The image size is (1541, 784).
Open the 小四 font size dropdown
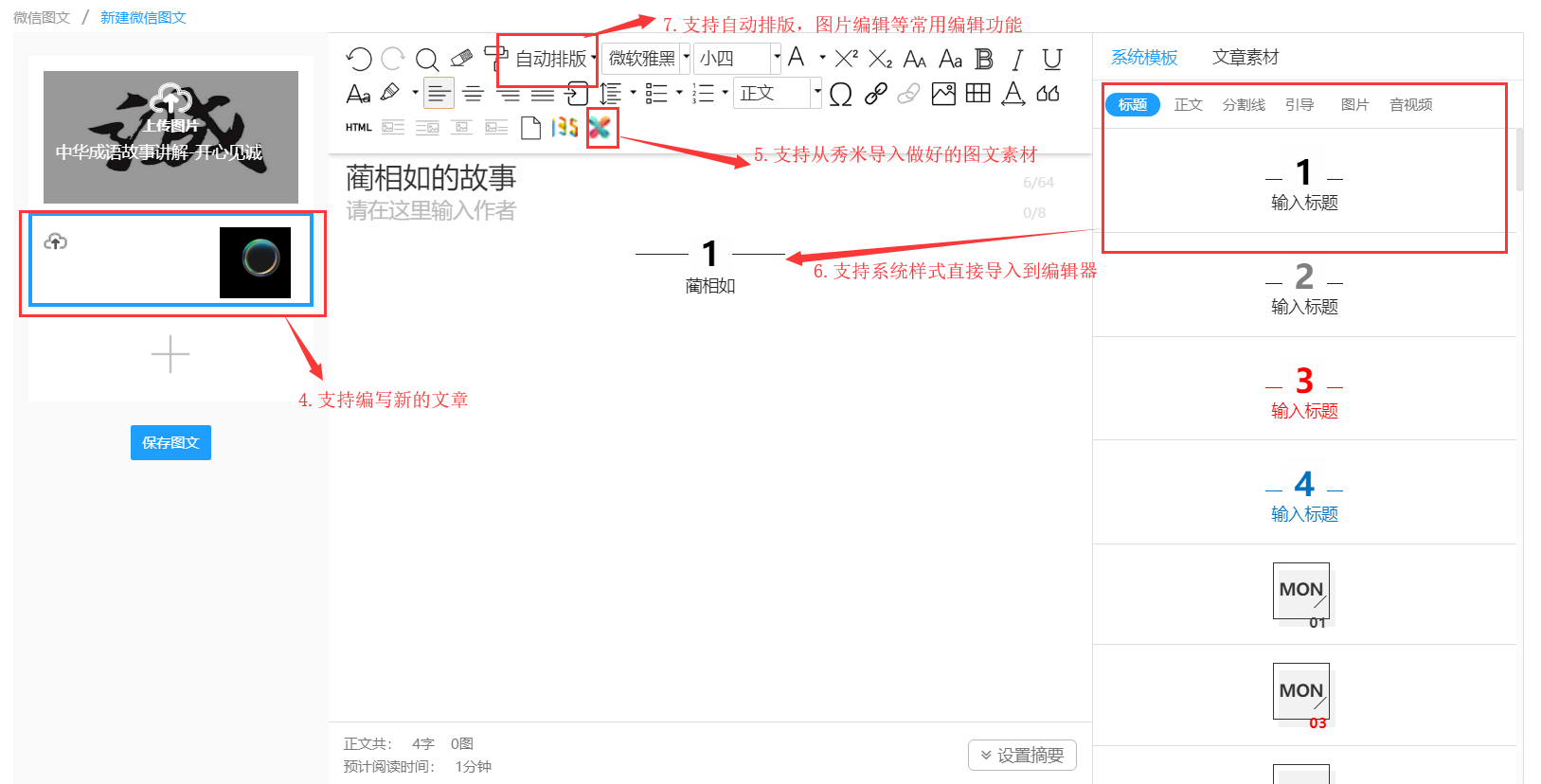[x=737, y=59]
